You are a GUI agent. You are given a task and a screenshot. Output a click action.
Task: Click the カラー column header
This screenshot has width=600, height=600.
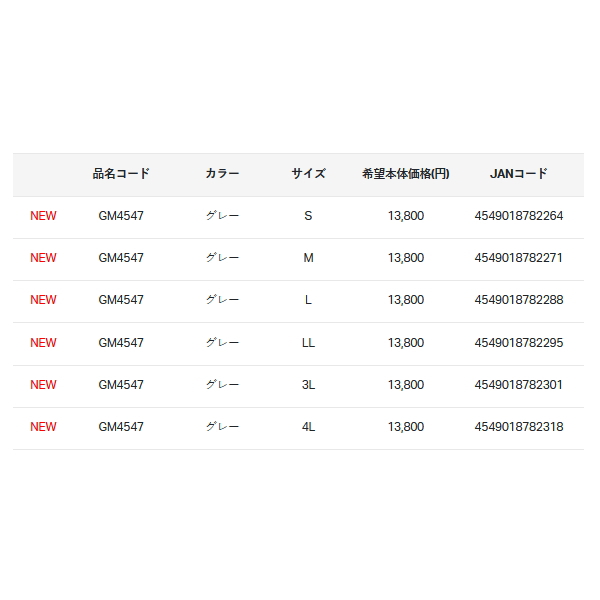tap(222, 174)
